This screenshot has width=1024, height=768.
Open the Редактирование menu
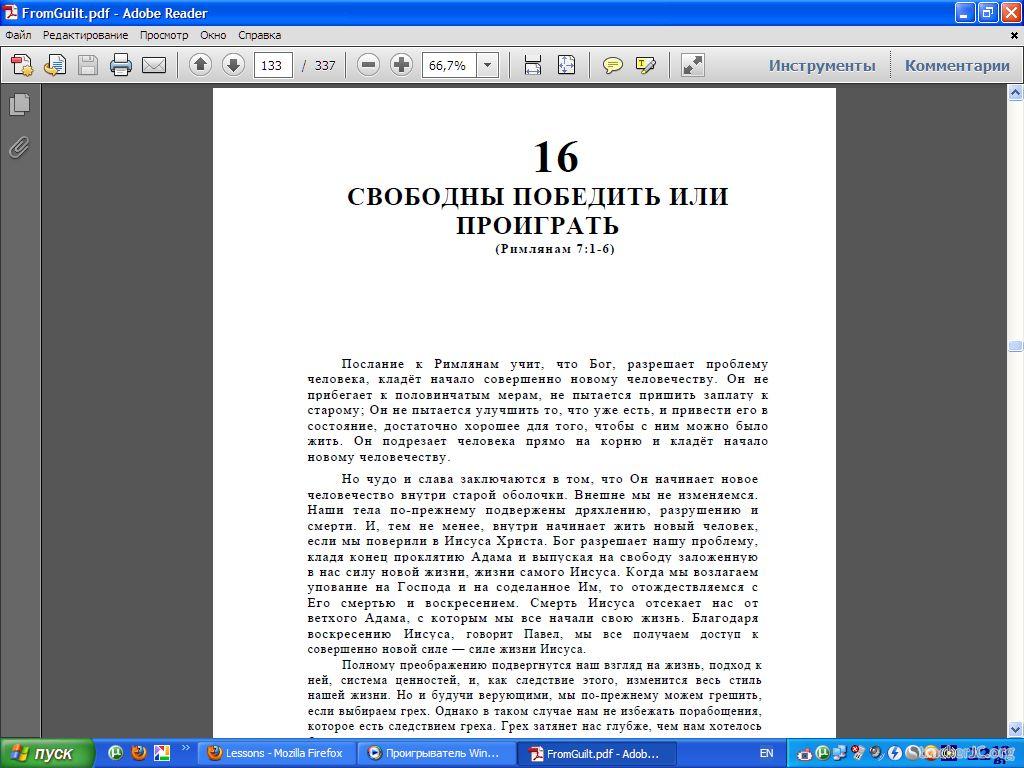click(85, 35)
